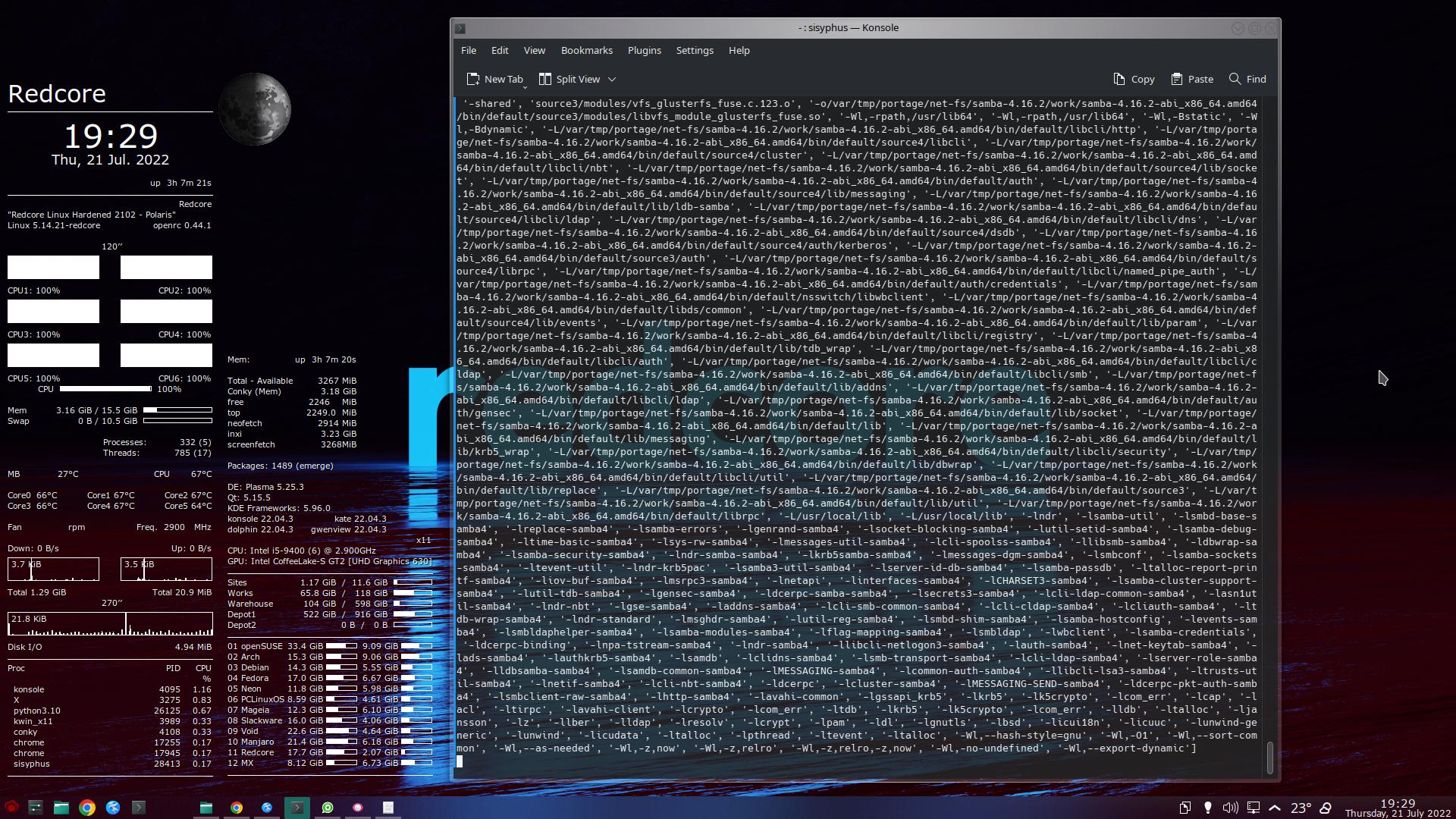
Task: Open System Settings from the left panel launcher
Action: [x=36, y=807]
